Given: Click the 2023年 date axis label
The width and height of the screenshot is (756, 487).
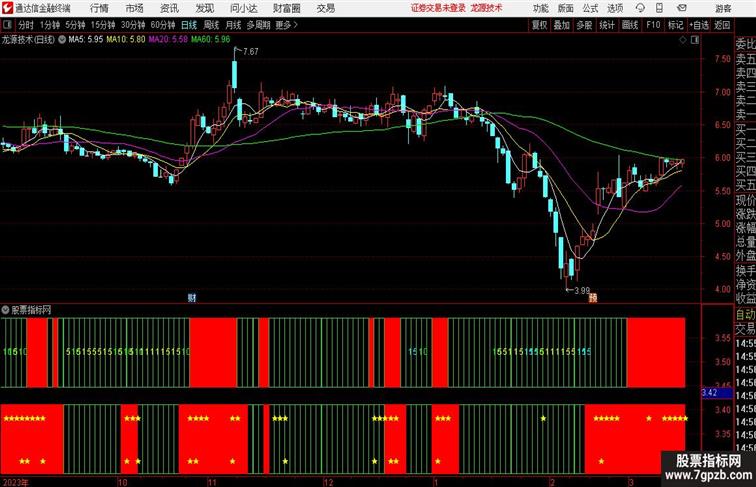Looking at the screenshot, I should click(15, 483).
